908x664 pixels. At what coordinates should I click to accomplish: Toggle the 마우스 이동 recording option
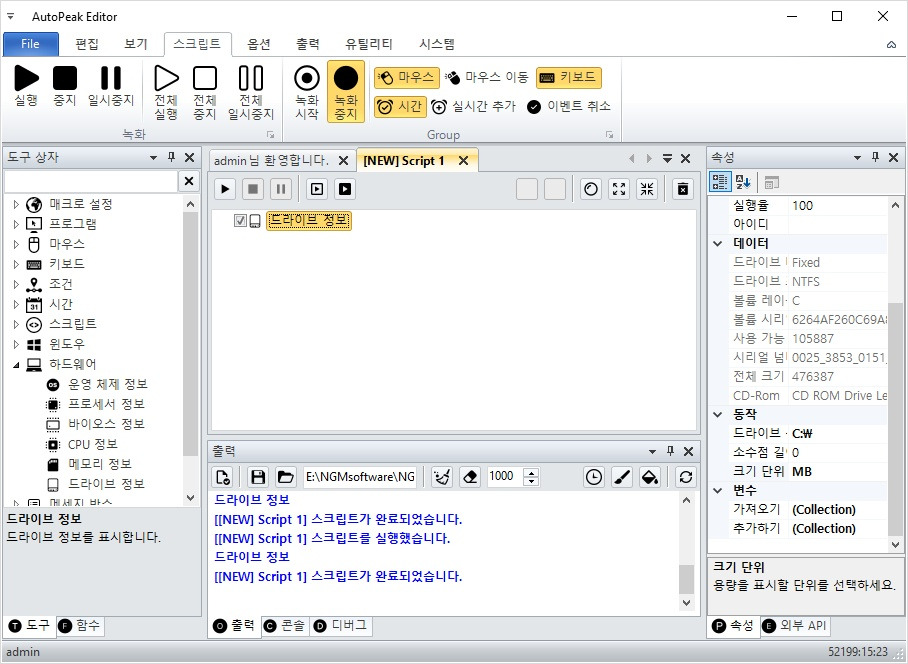487,77
